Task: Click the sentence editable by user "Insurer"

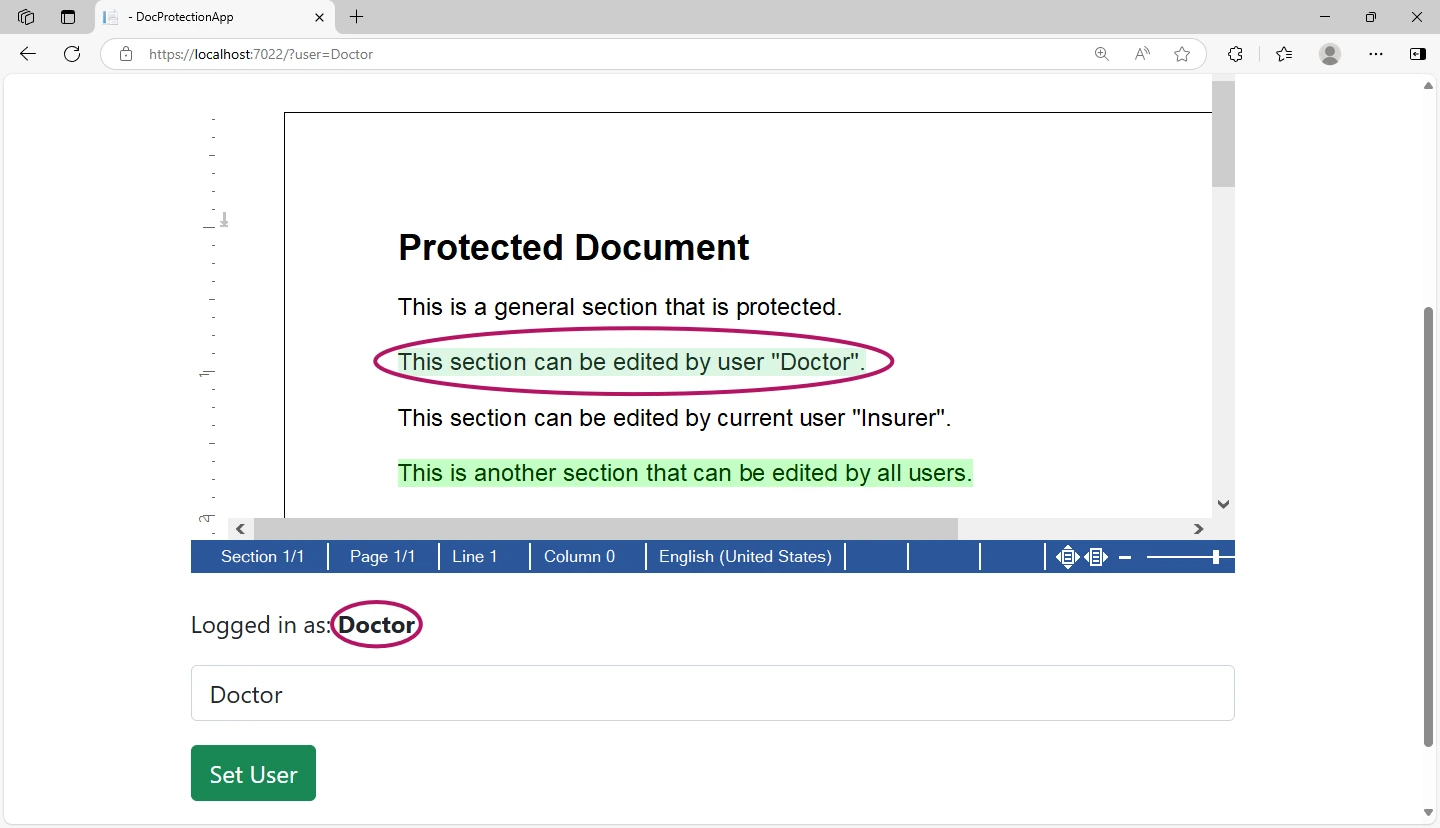Action: click(x=675, y=418)
